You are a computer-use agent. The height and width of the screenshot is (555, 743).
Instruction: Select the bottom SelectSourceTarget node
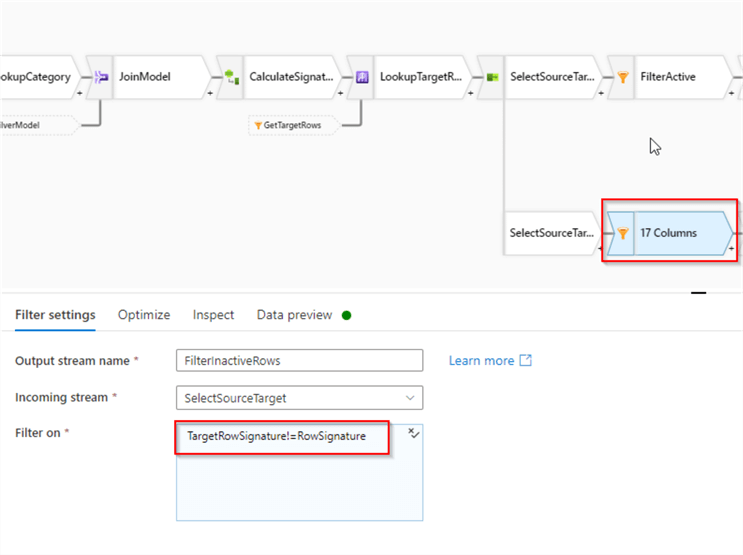pyautogui.click(x=552, y=233)
